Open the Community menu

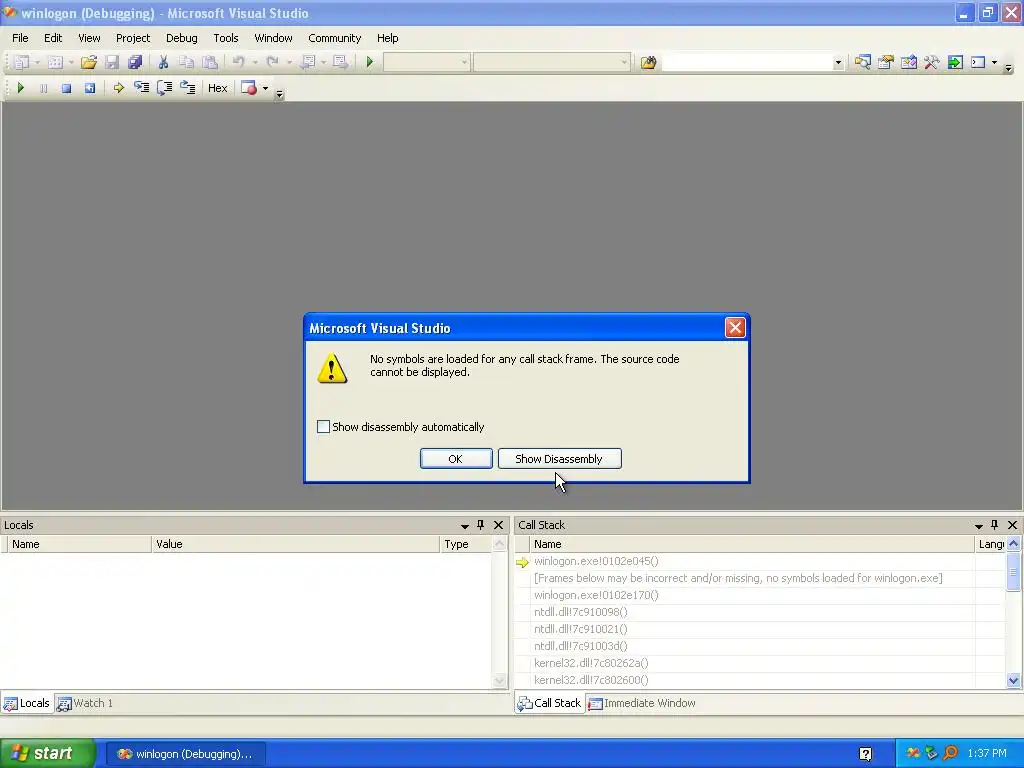tap(334, 38)
